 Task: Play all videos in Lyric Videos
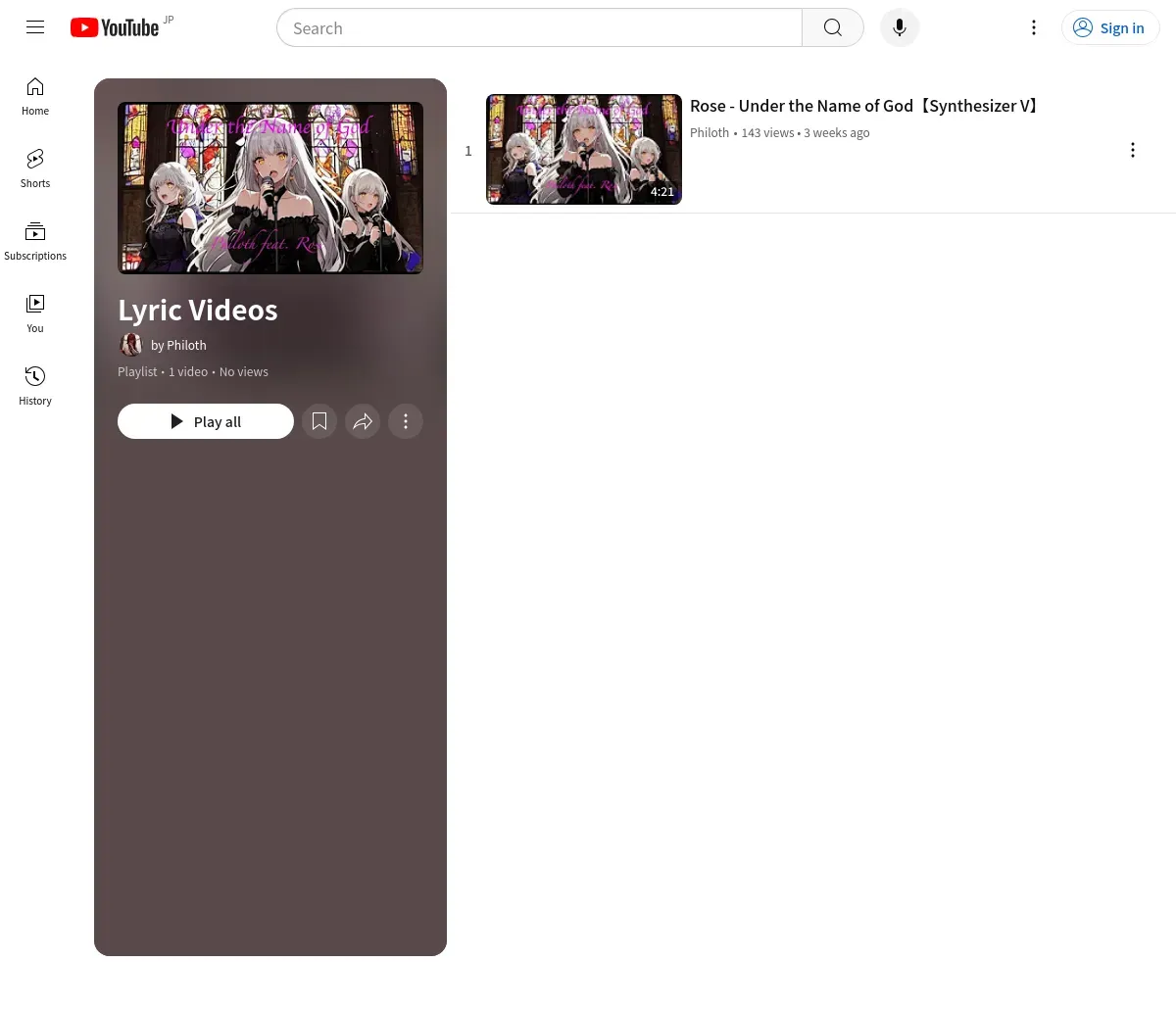206,421
